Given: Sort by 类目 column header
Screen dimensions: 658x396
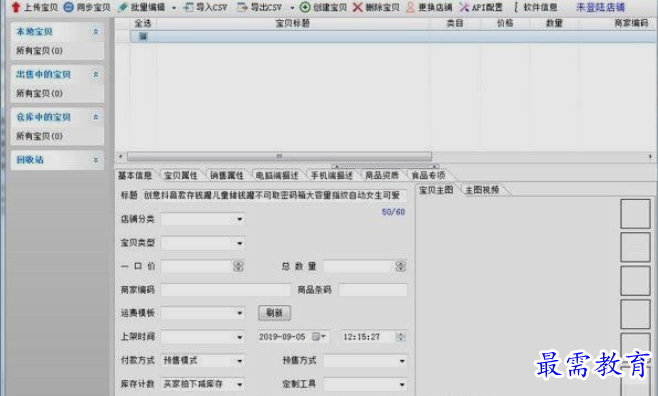Looking at the screenshot, I should click(x=455, y=23).
